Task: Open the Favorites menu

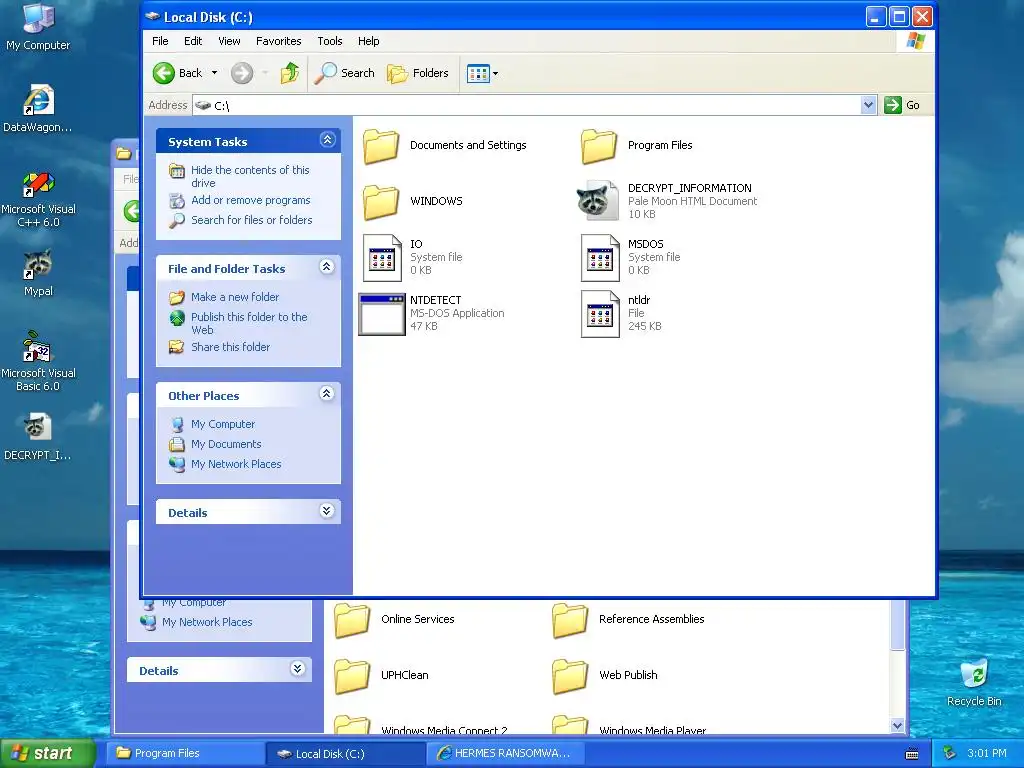Action: pos(279,41)
